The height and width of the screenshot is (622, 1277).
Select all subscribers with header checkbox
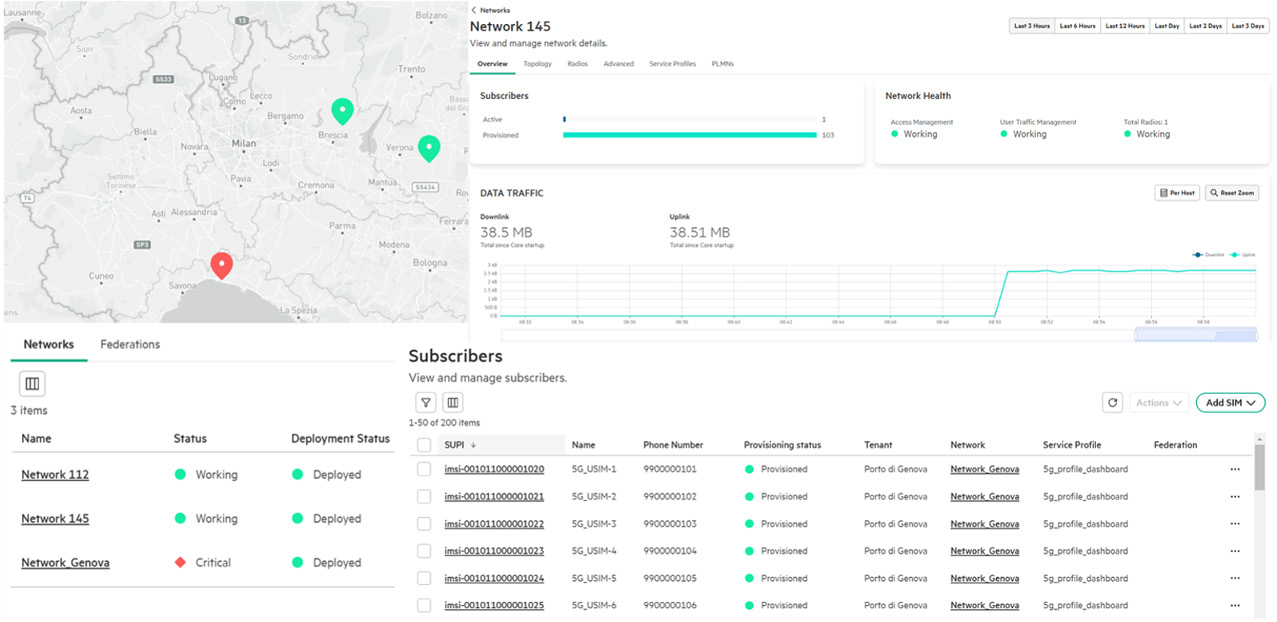[424, 445]
